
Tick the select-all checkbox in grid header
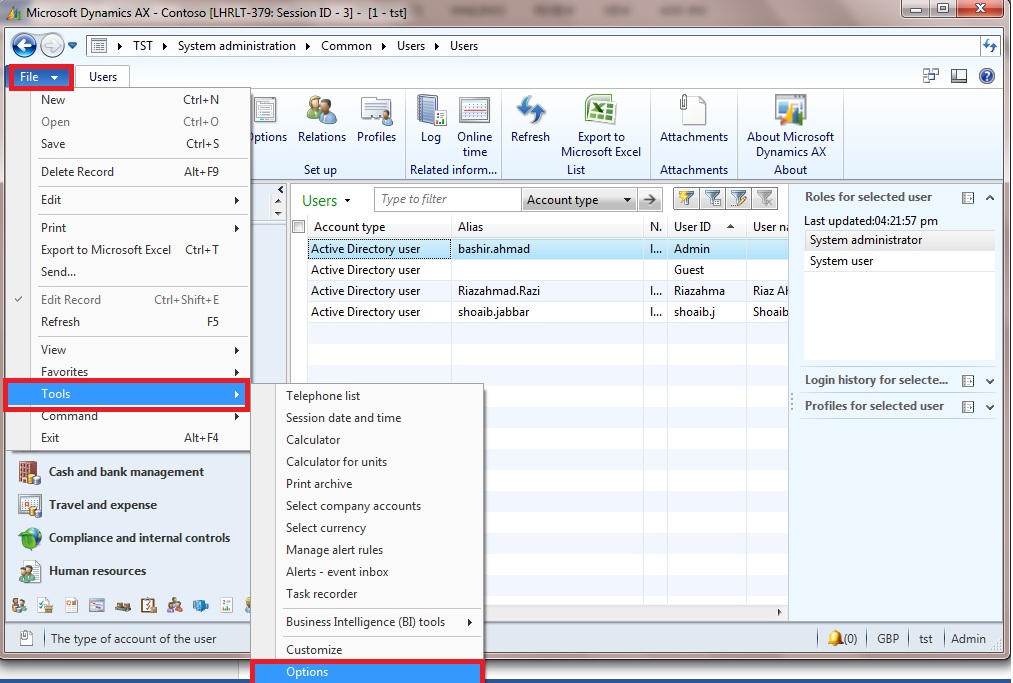coord(298,227)
